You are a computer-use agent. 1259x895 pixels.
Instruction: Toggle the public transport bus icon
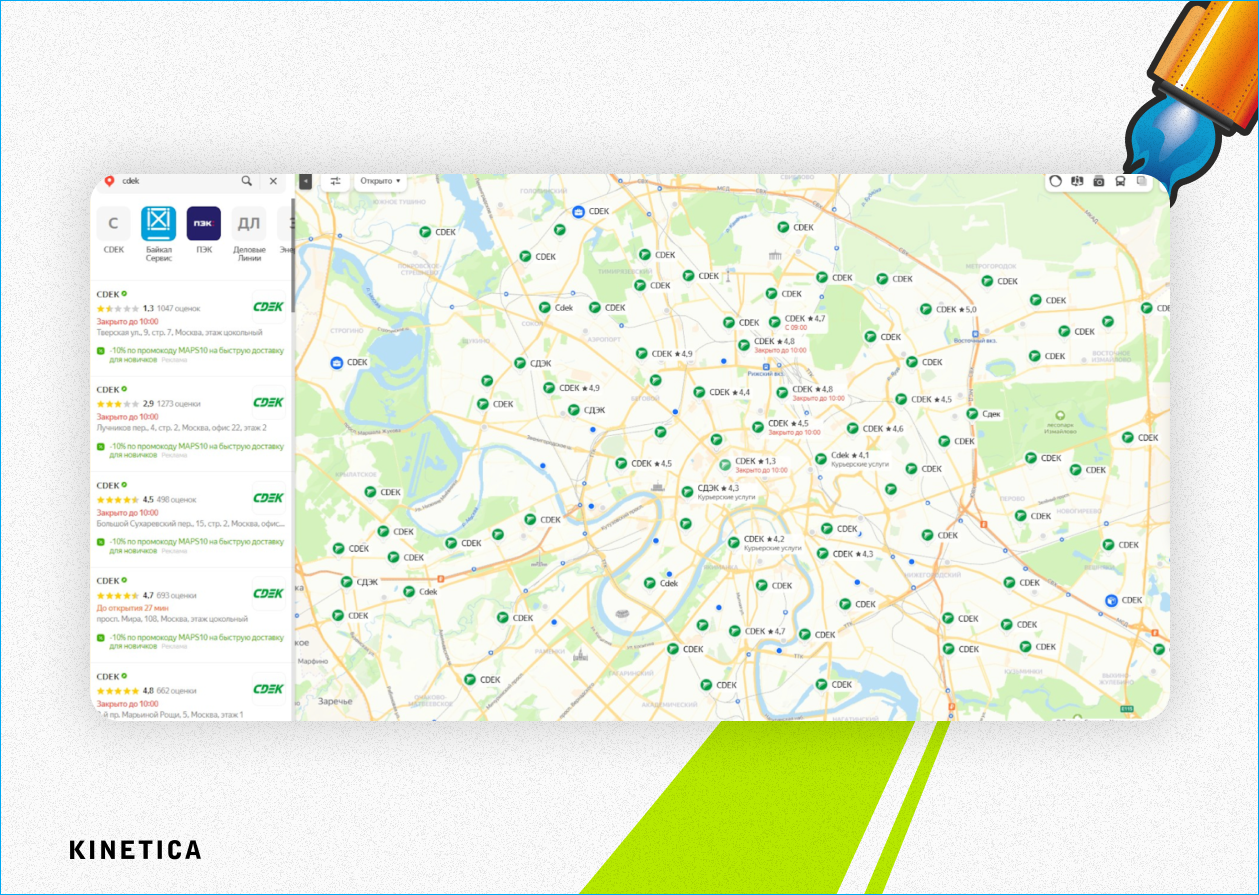coord(1120,181)
